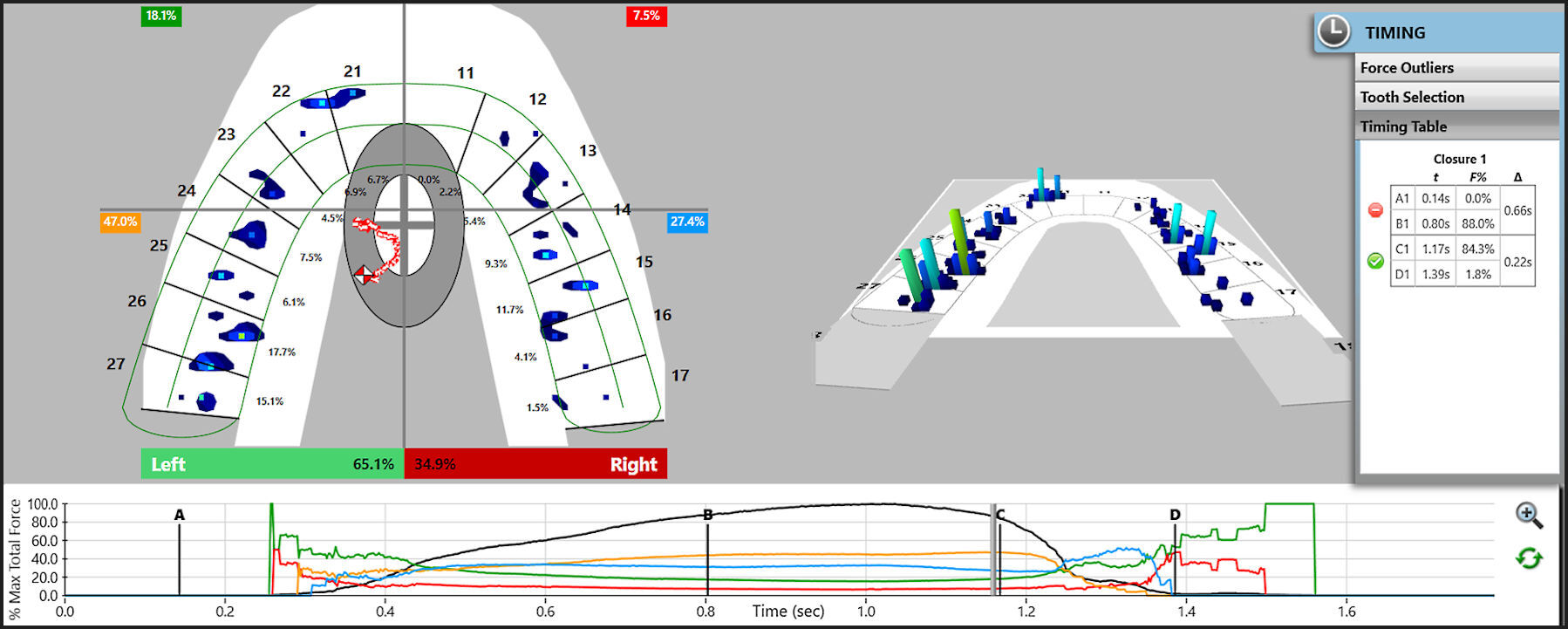The height and width of the screenshot is (629, 1568).
Task: Click tooth number 17 label
Action: pyautogui.click(x=680, y=375)
